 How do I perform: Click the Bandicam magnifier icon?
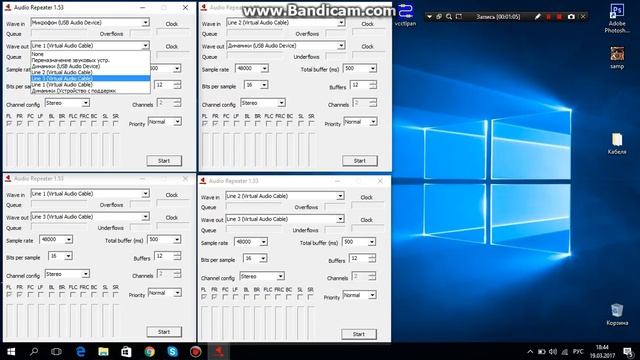tap(449, 17)
